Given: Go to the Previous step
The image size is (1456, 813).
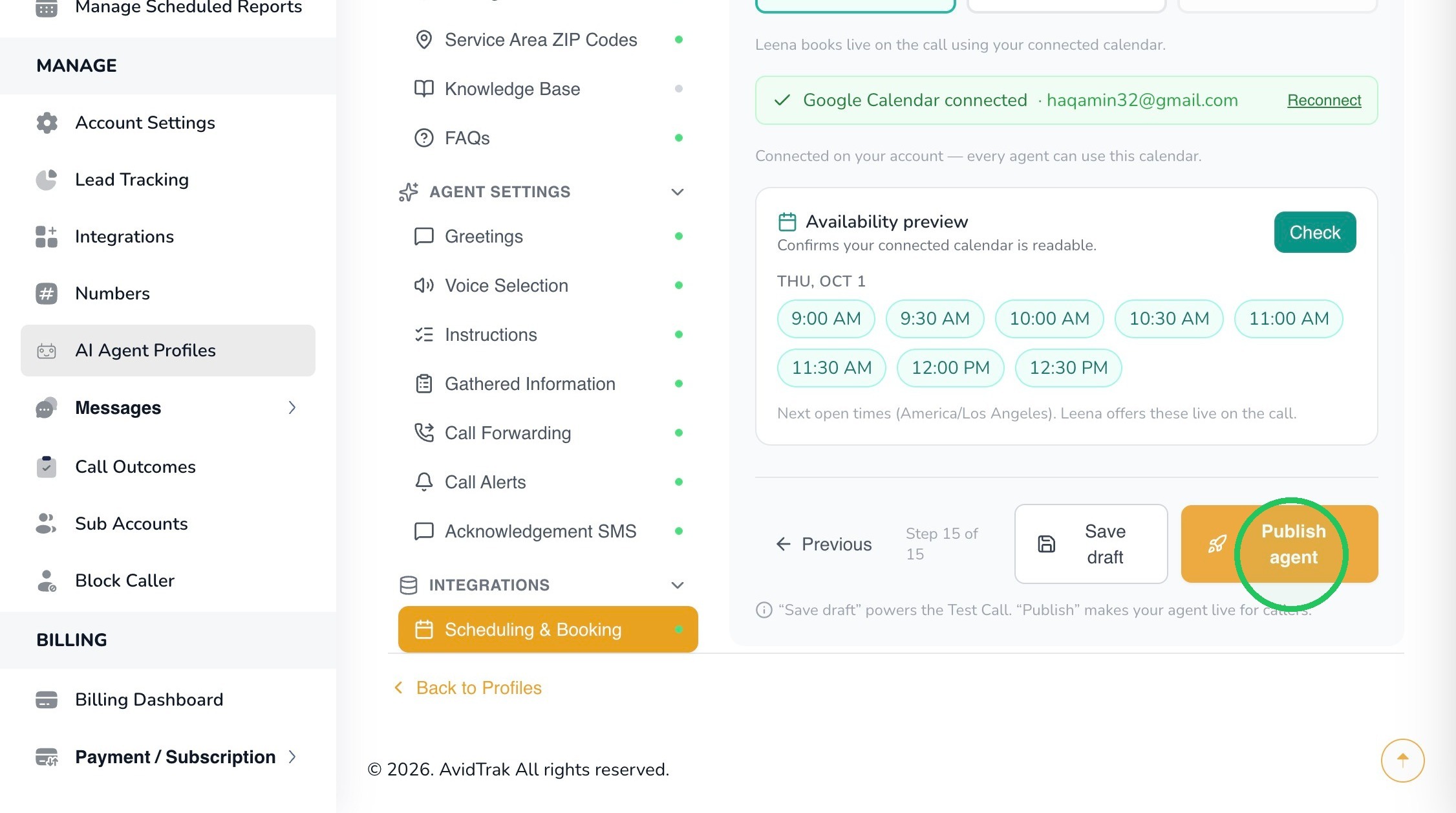Looking at the screenshot, I should (824, 545).
